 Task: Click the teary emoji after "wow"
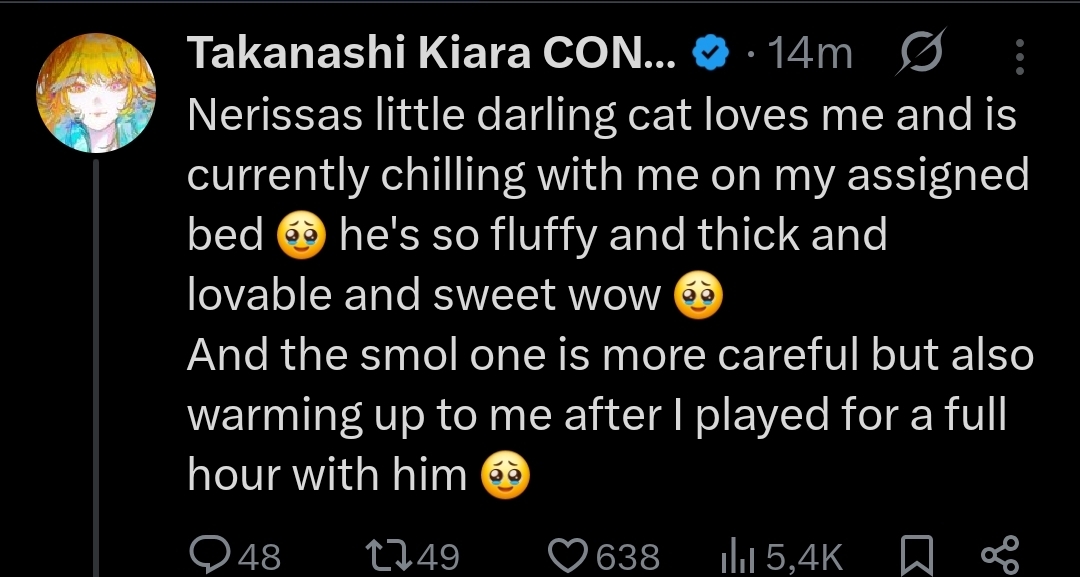click(x=698, y=295)
